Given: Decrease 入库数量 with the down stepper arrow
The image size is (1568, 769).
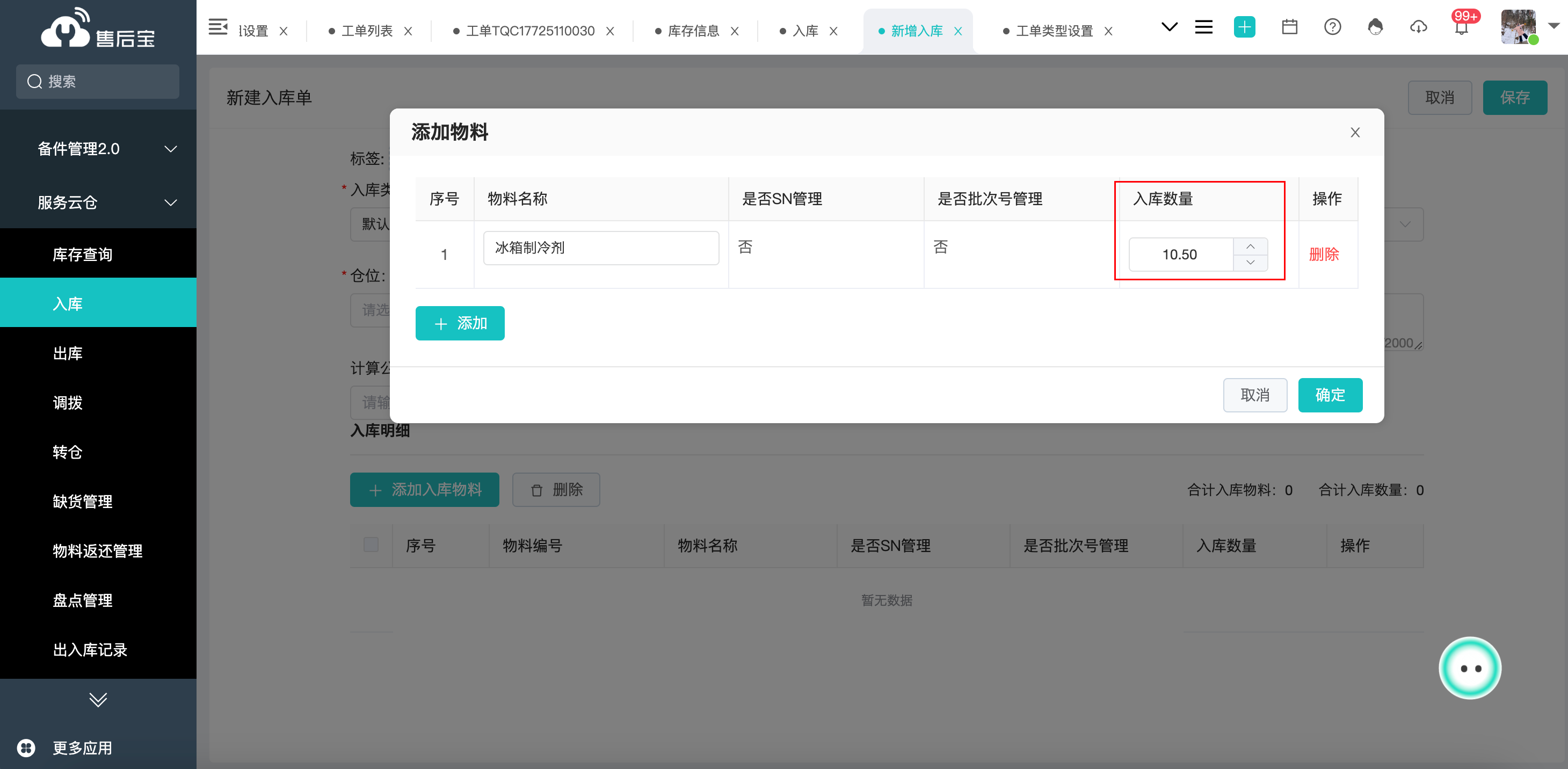Looking at the screenshot, I should 1250,263.
